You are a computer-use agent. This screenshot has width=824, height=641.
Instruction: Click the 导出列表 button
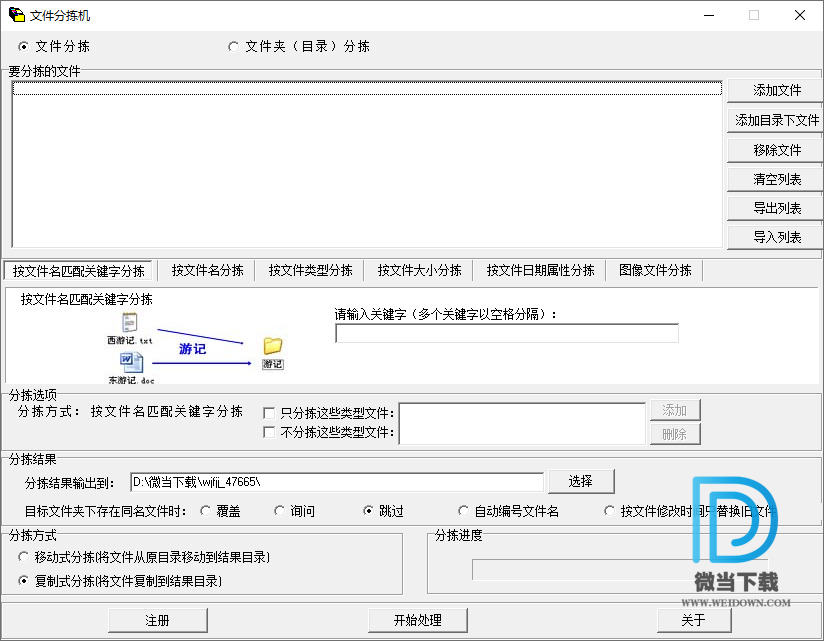775,208
